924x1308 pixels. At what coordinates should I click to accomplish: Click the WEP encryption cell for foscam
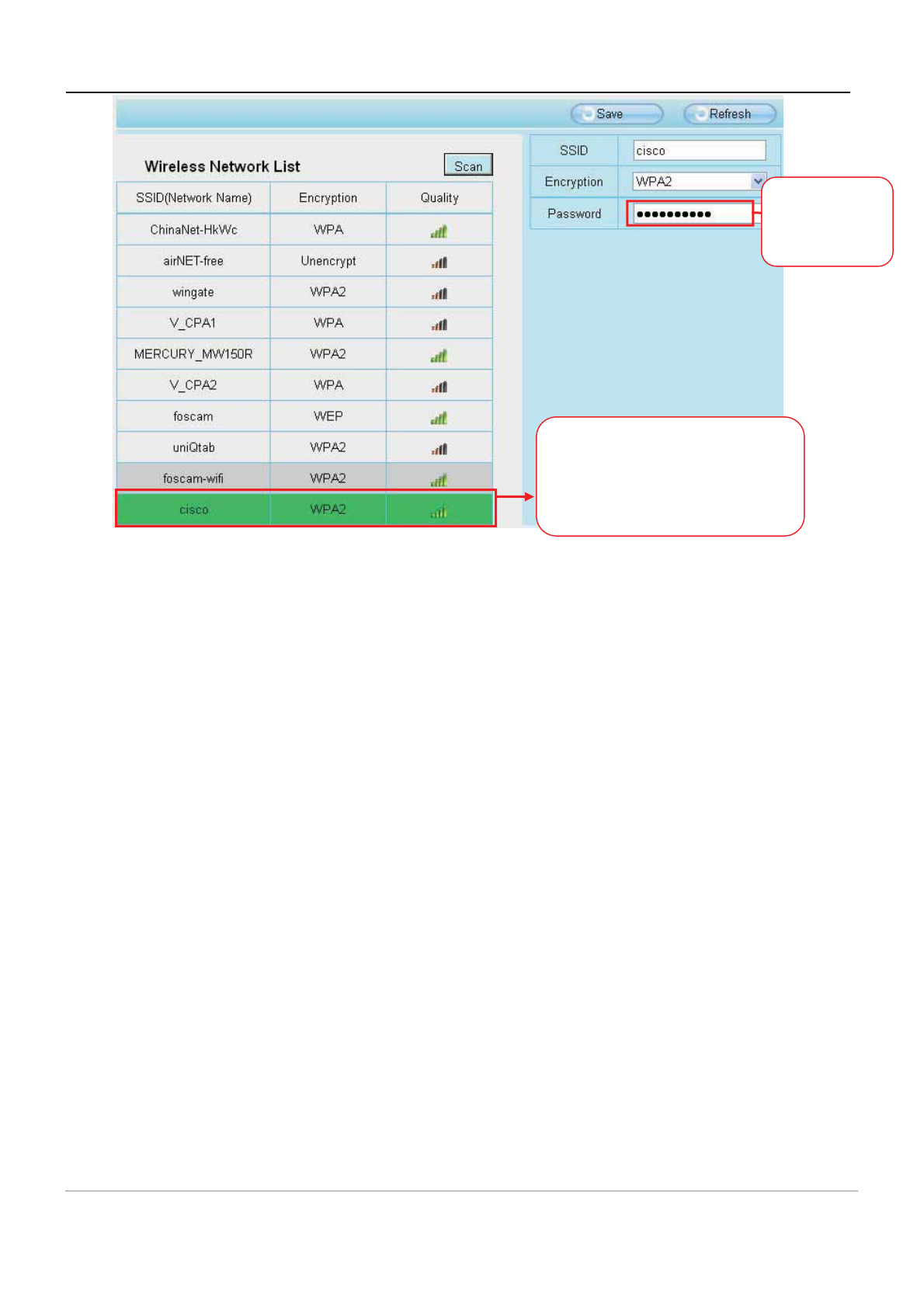point(328,416)
